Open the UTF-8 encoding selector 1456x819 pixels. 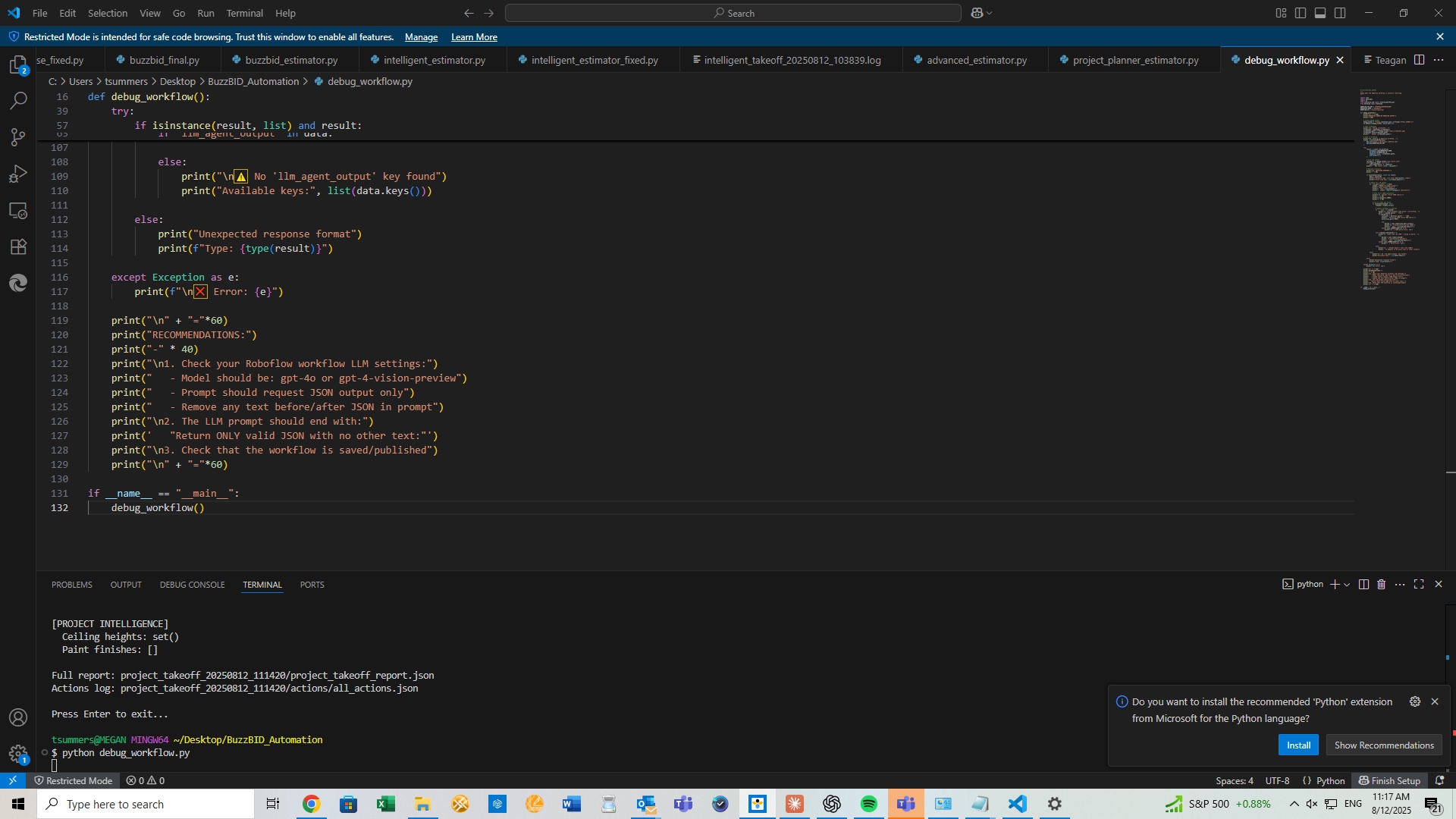1277,780
